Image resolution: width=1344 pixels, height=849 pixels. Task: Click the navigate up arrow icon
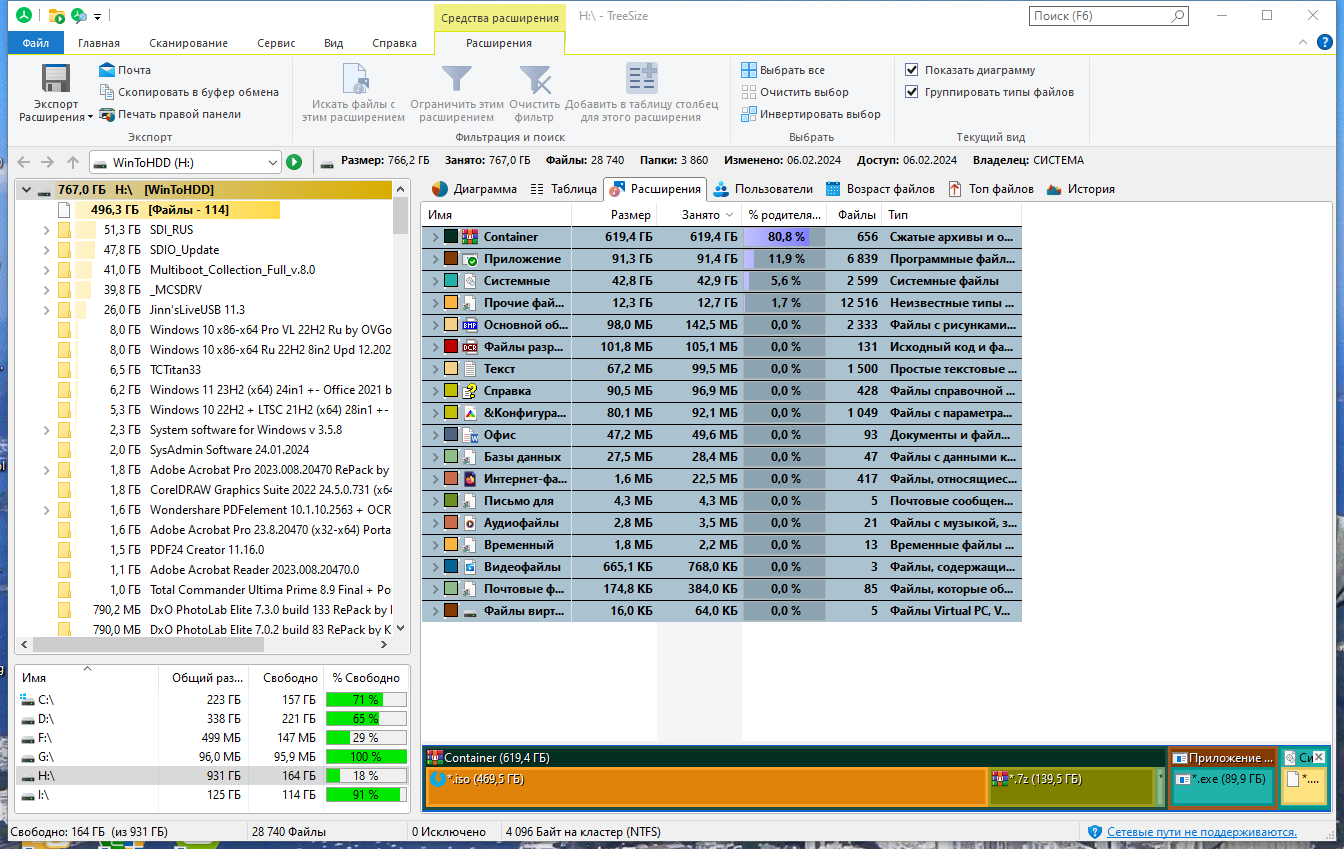point(72,162)
